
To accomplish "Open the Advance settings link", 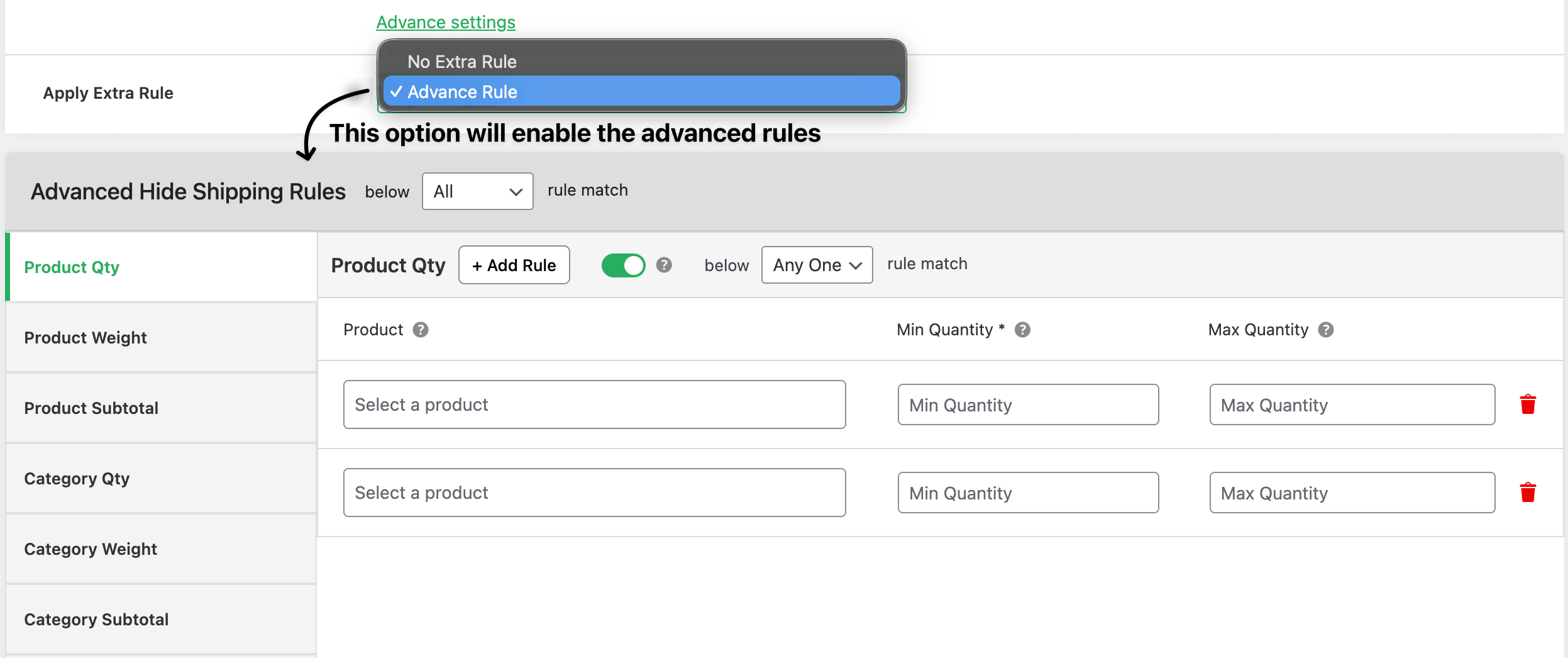I will [x=446, y=22].
